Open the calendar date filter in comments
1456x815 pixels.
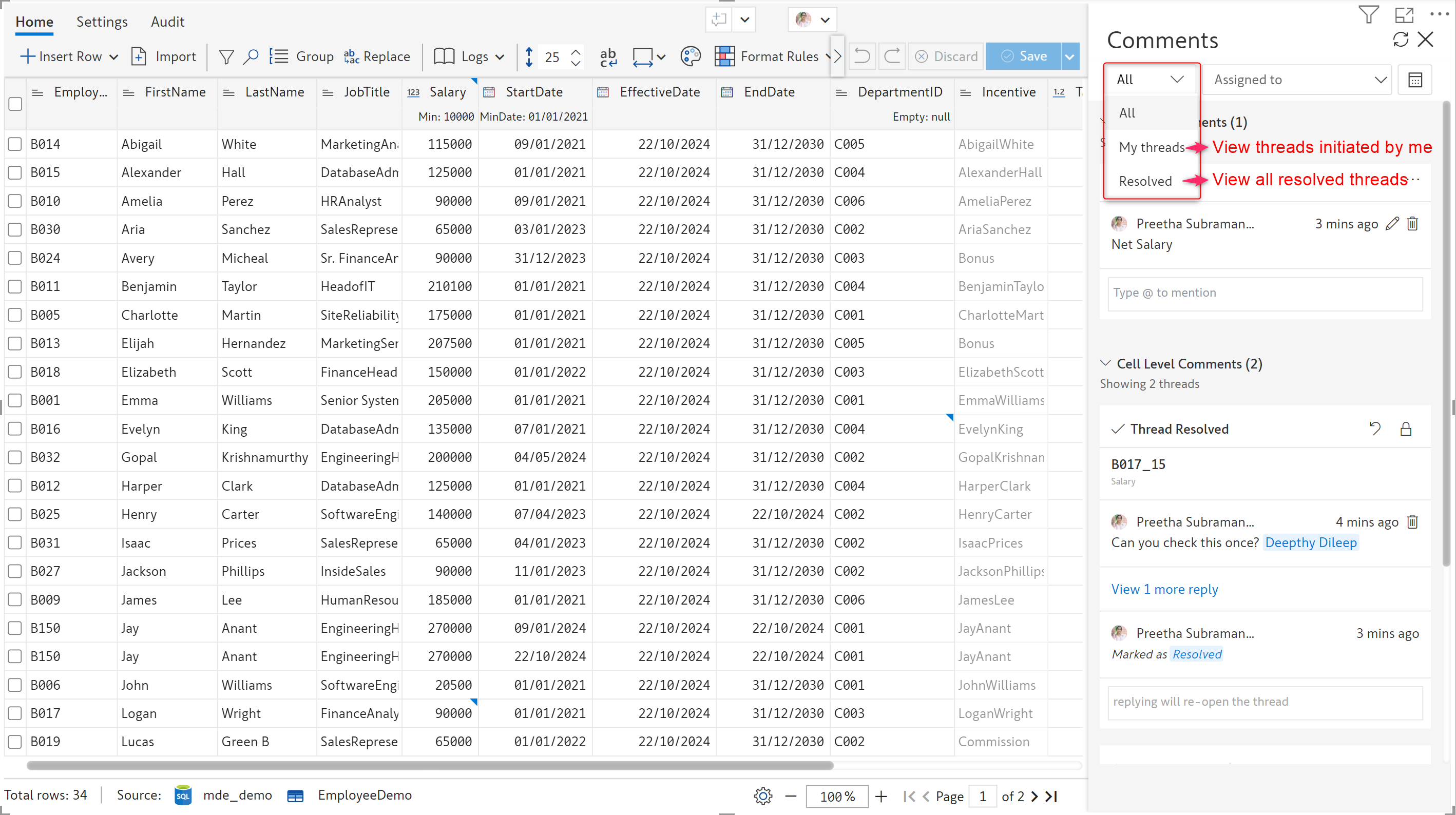pos(1415,80)
